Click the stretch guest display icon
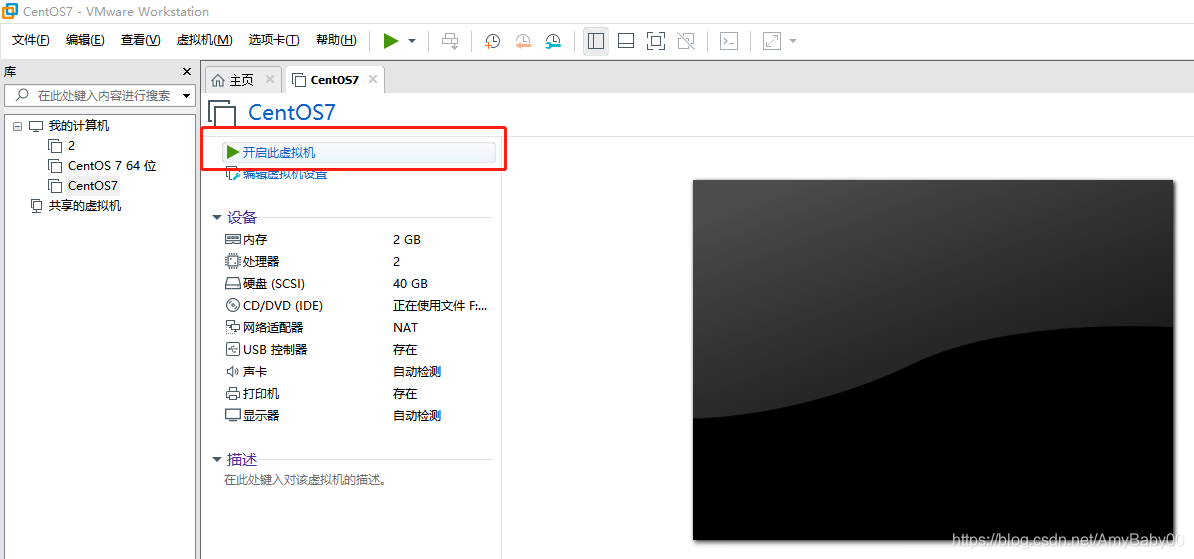 772,41
